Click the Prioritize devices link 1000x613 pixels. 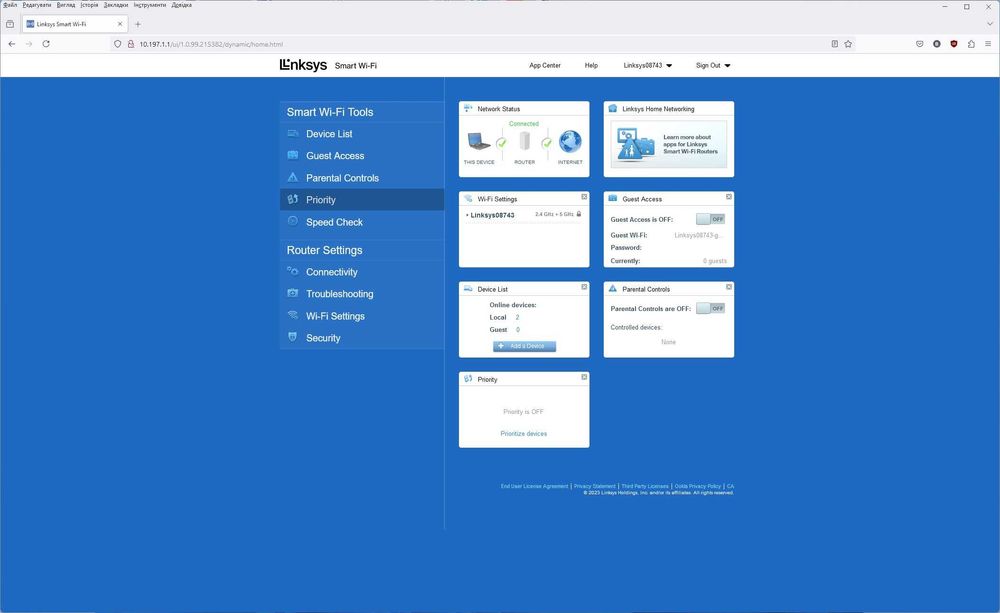[524, 434]
